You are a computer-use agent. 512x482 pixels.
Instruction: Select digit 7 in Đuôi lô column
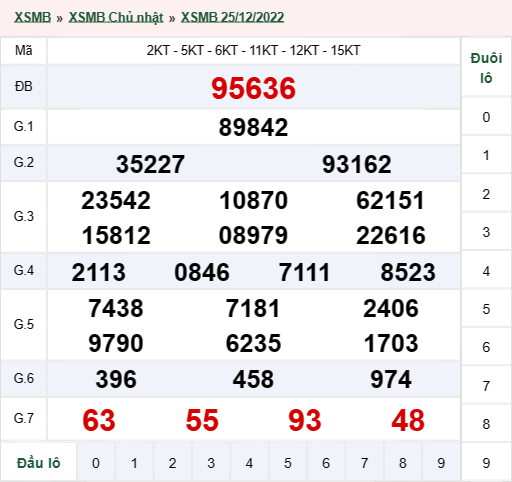[x=486, y=386]
